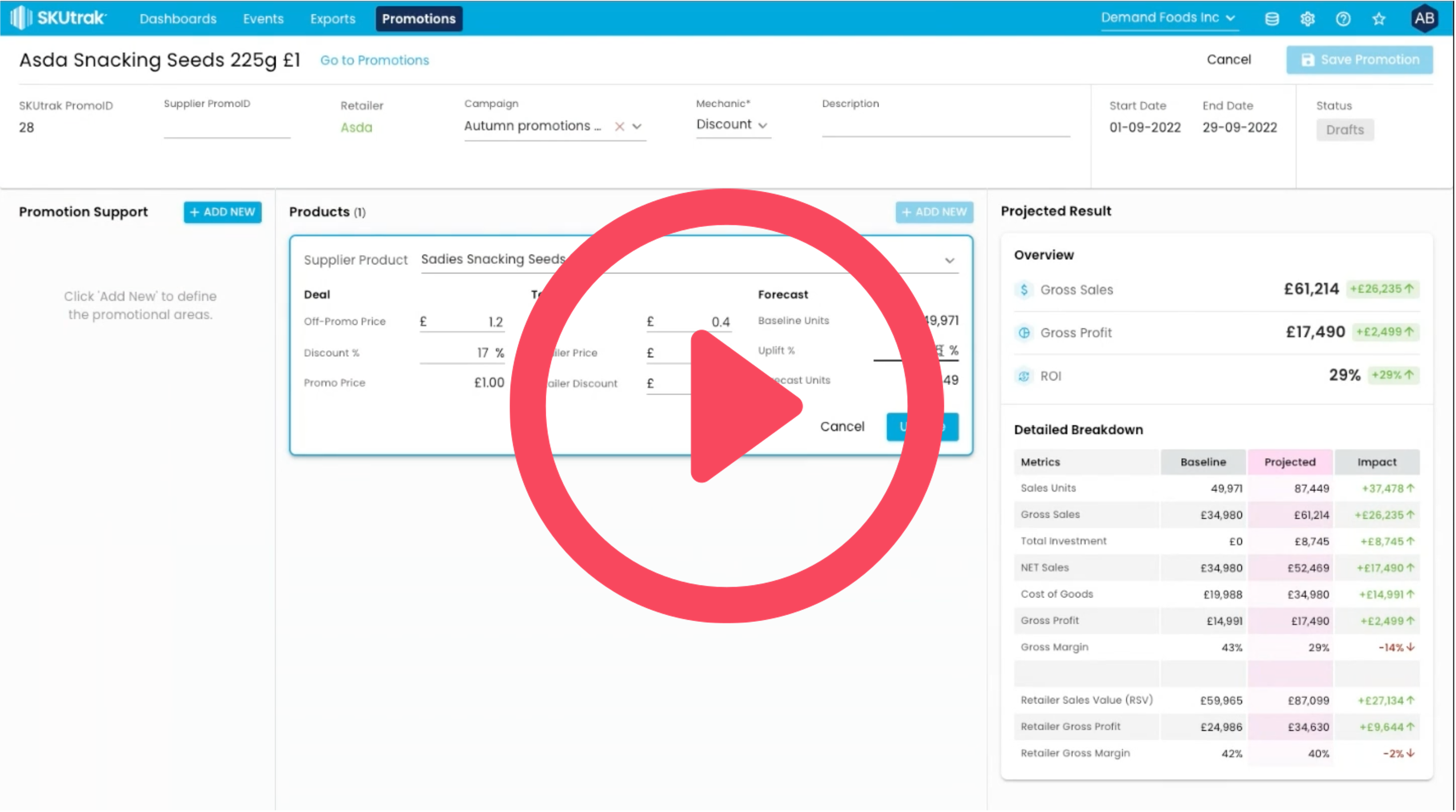This screenshot has width=1456, height=812.
Task: Click the 0.4 trade price field
Action: coord(689,321)
